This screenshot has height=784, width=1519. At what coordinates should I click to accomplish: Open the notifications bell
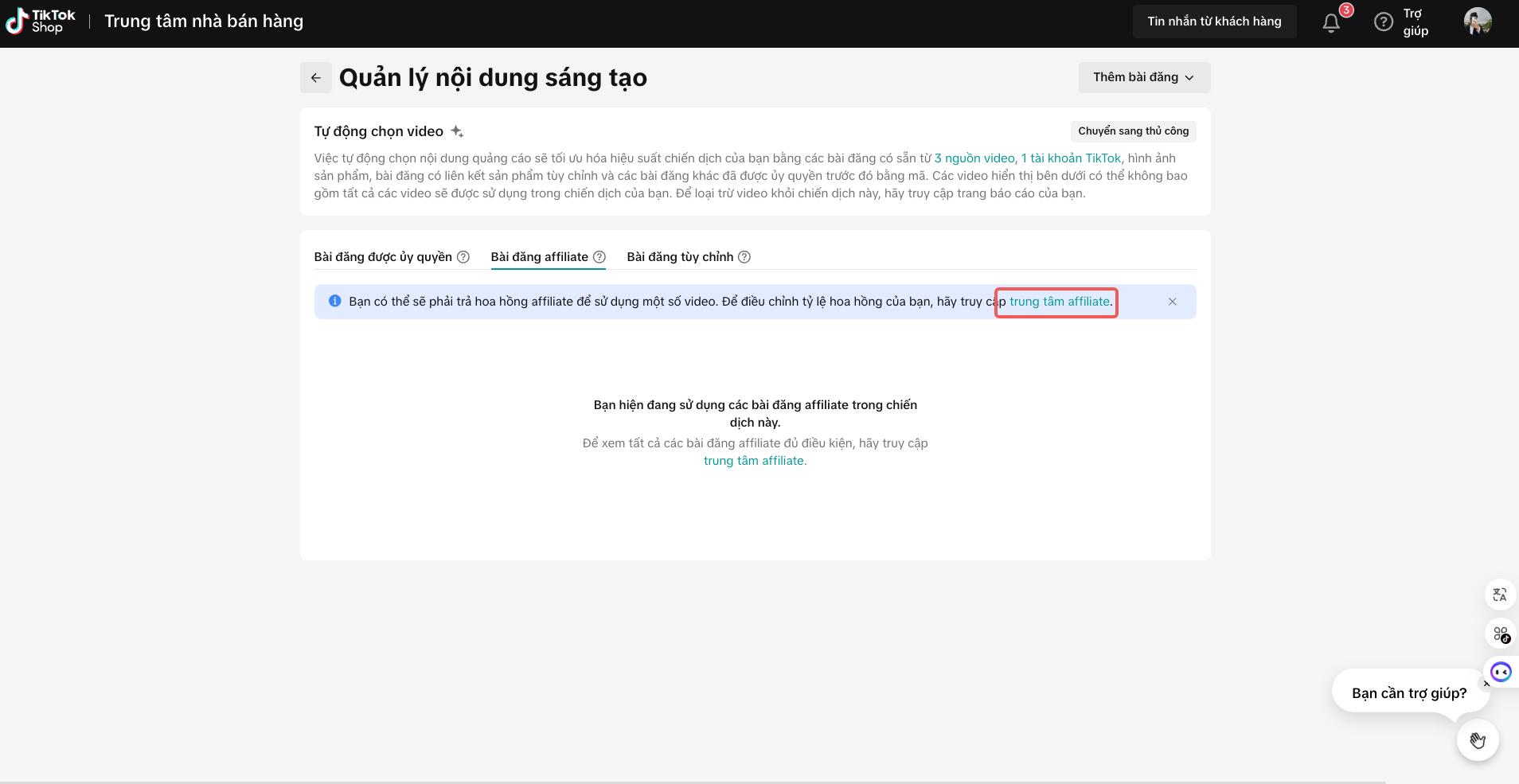click(1331, 23)
